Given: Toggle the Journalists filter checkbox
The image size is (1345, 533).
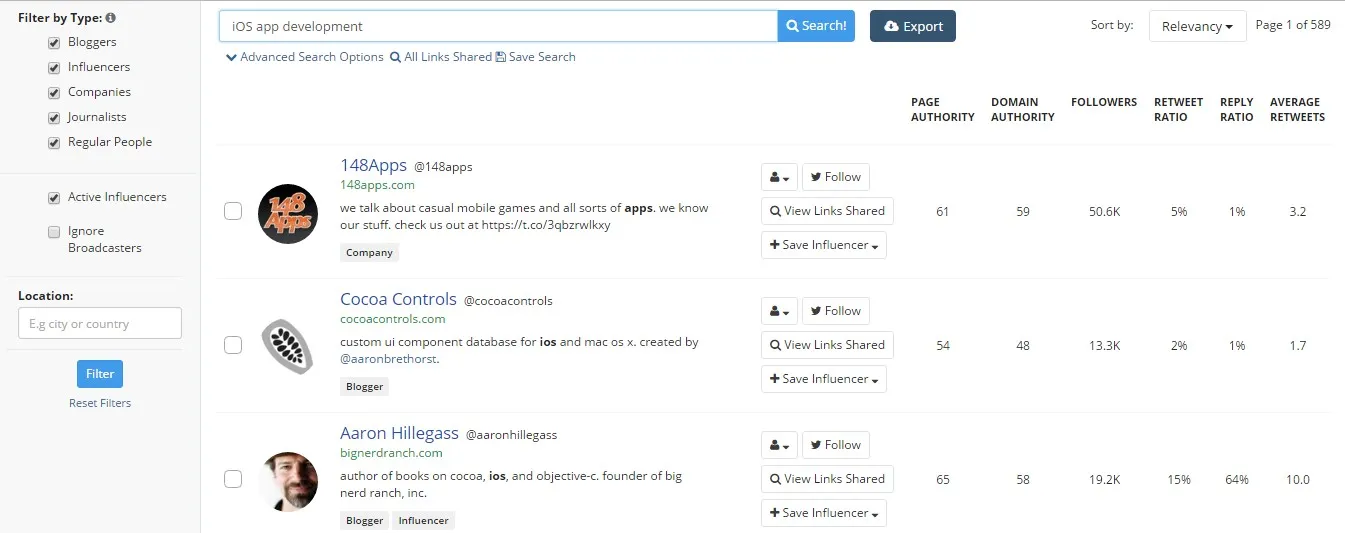Looking at the screenshot, I should tap(54, 118).
